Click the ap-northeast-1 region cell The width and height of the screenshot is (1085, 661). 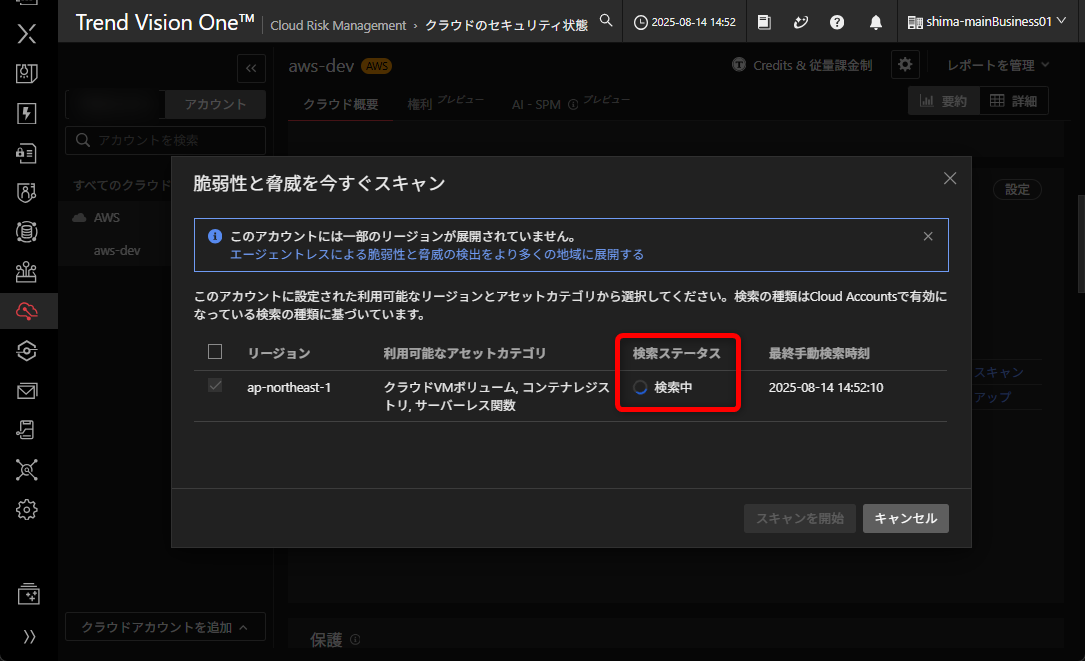coord(289,388)
